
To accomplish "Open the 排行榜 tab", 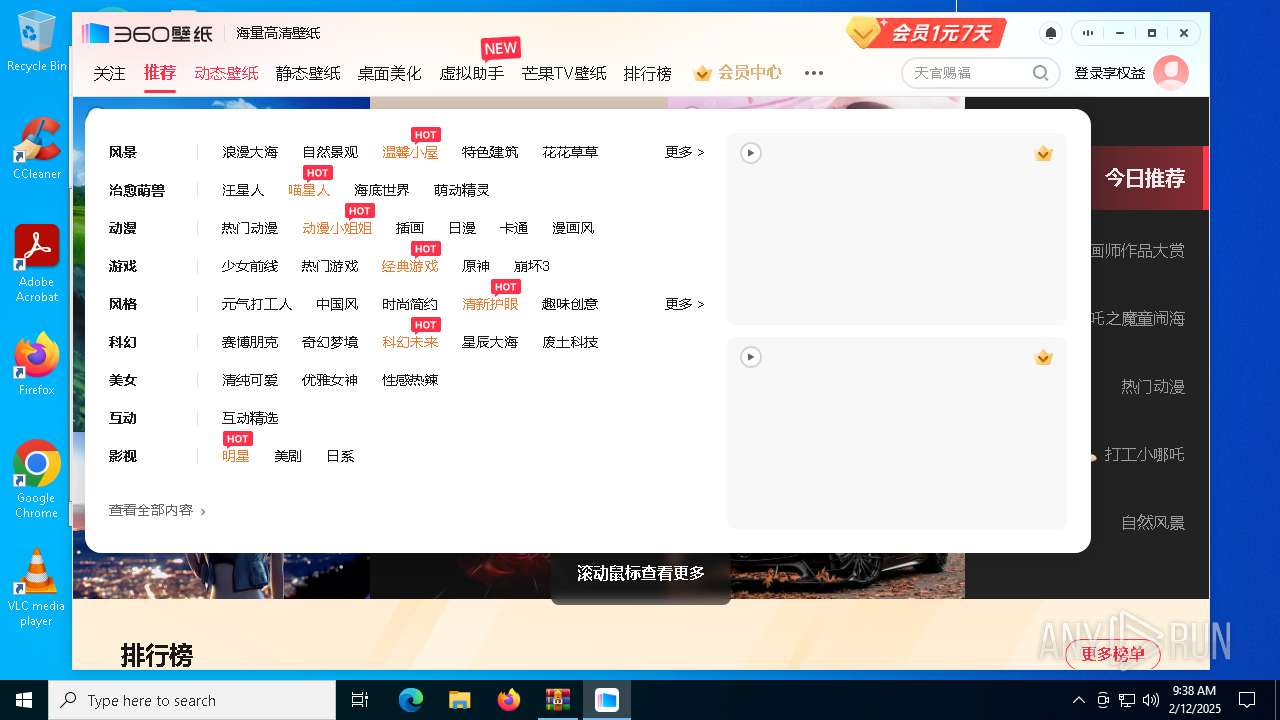I will coord(648,73).
